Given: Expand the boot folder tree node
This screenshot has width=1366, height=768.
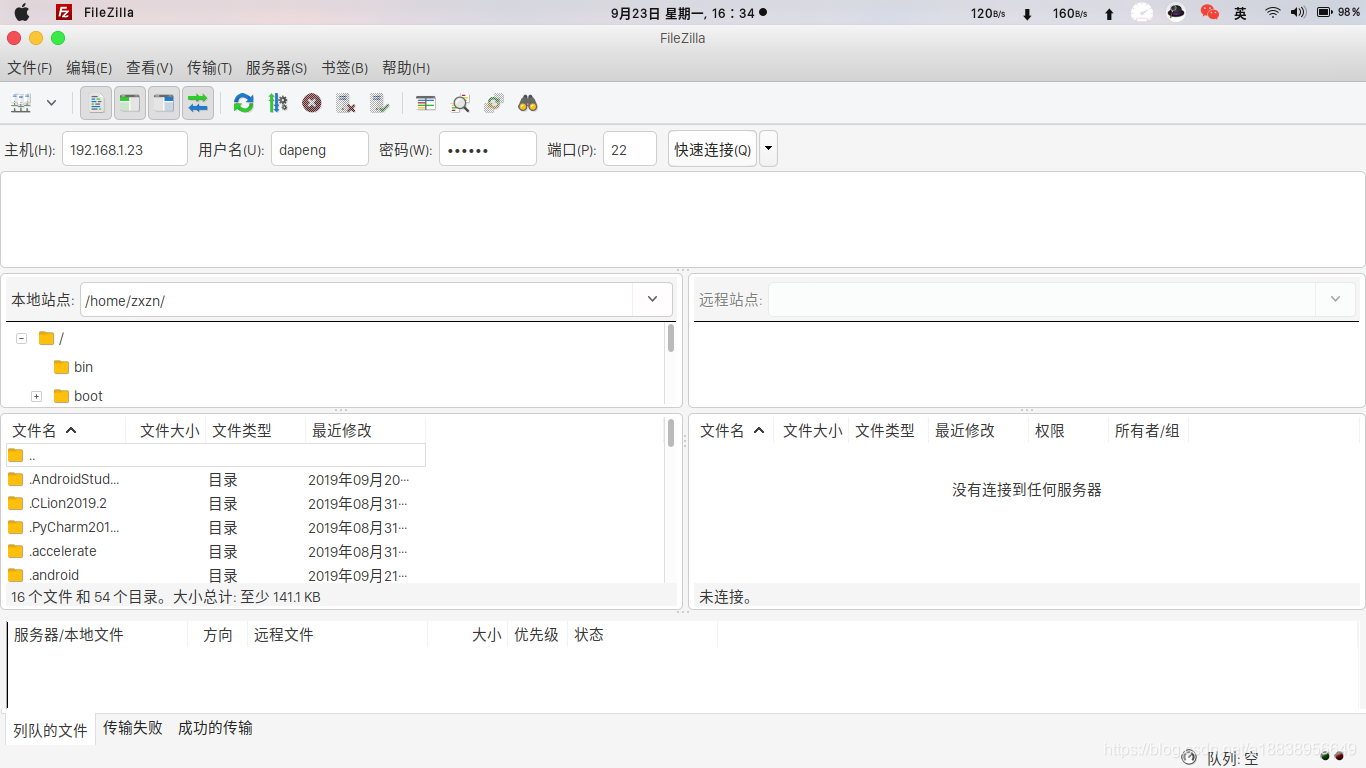Looking at the screenshot, I should click(x=36, y=396).
